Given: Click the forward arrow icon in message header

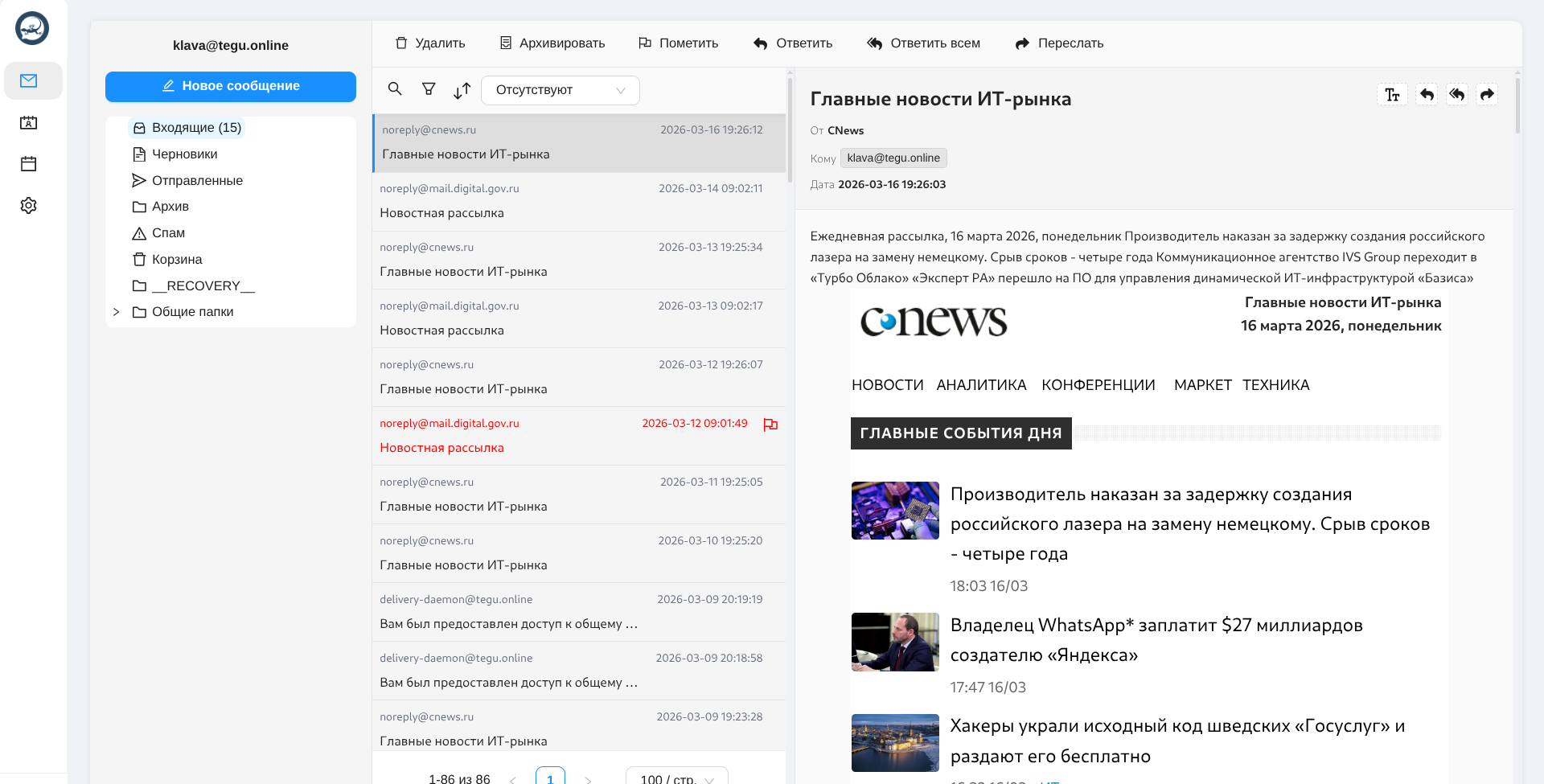Looking at the screenshot, I should (x=1487, y=95).
